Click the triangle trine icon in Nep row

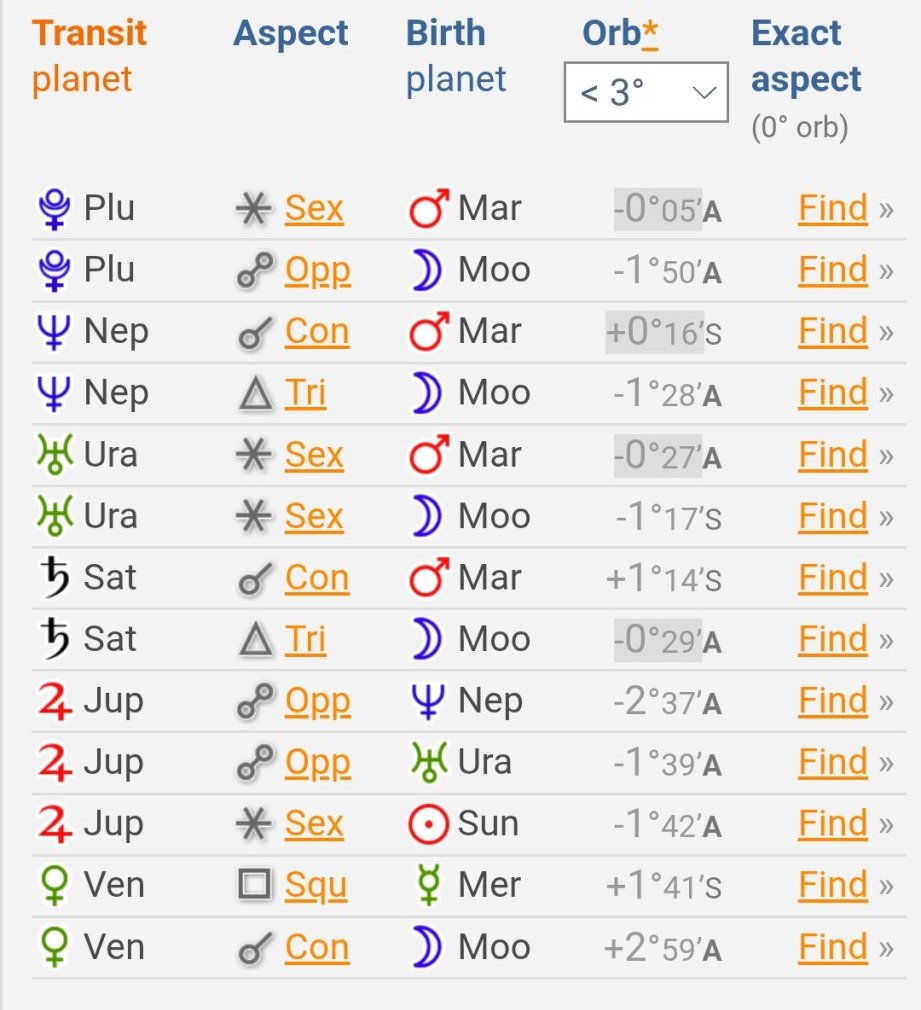pyautogui.click(x=255, y=394)
